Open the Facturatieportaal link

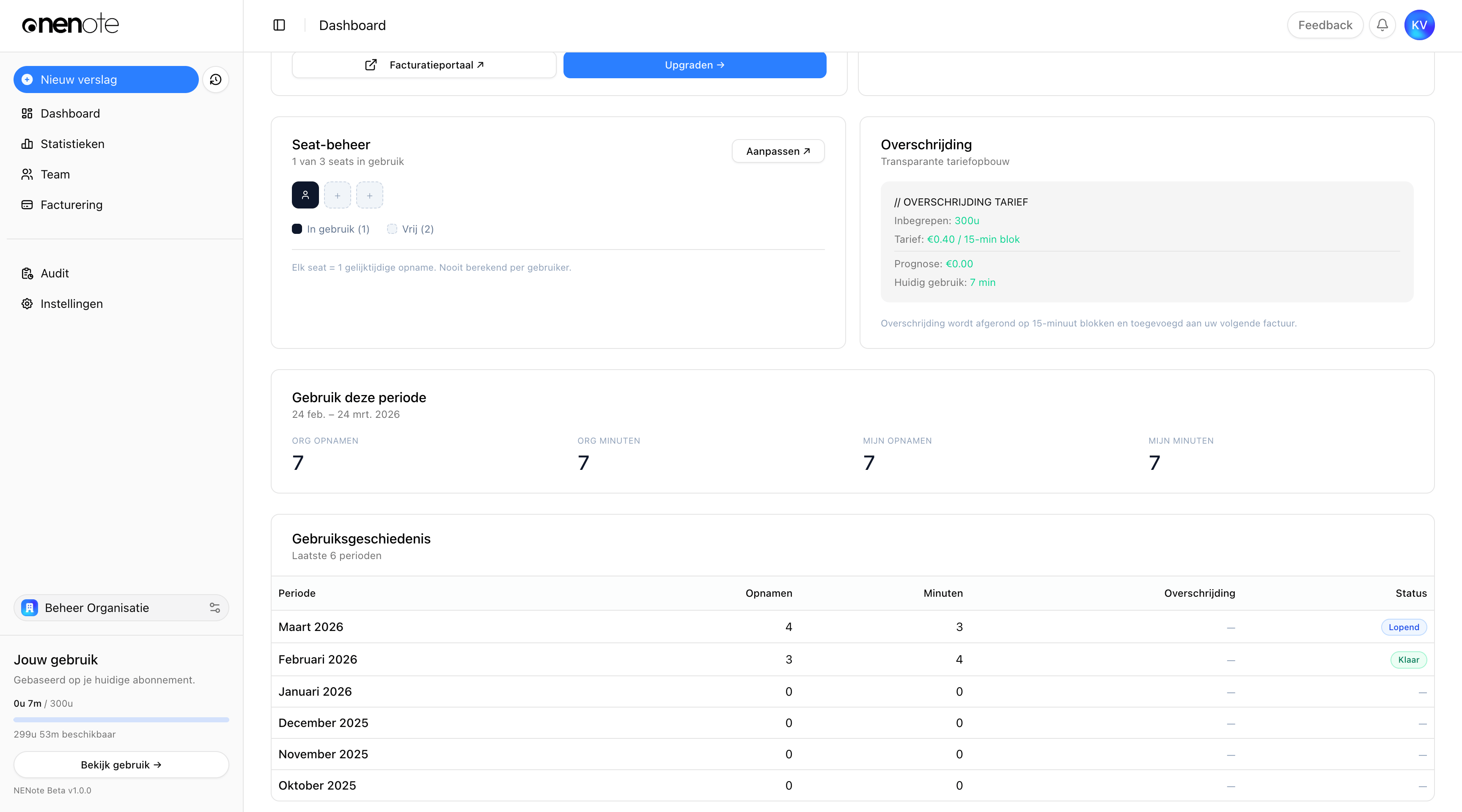424,65
